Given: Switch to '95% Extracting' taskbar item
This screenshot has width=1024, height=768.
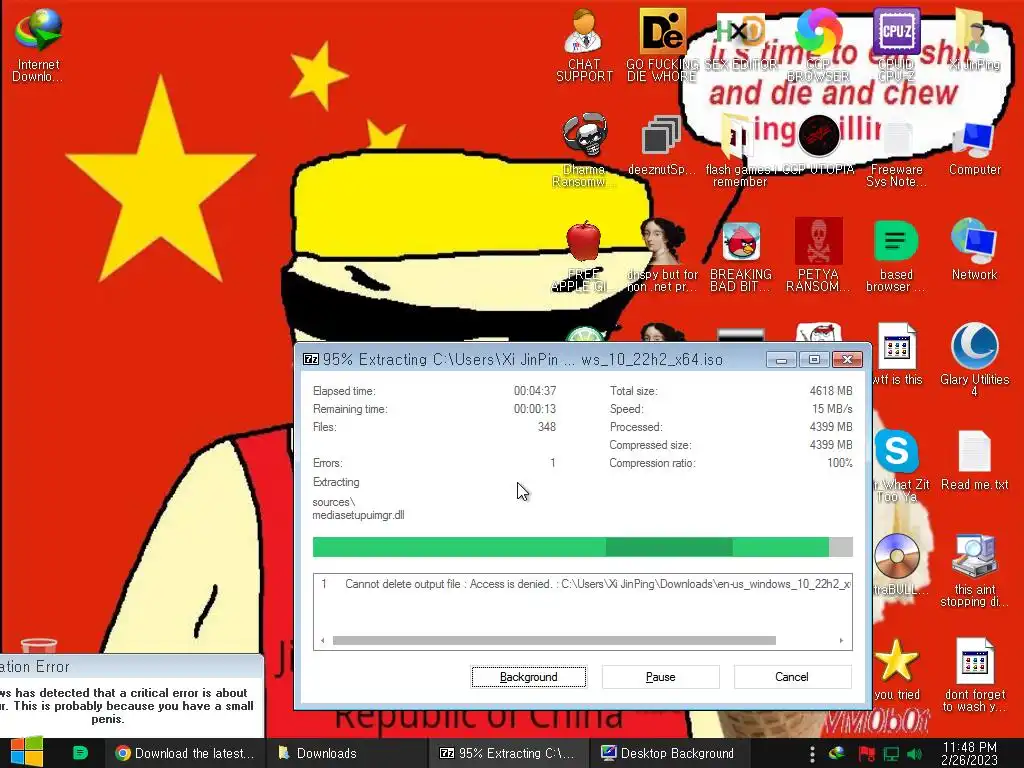Looking at the screenshot, I should 509,753.
